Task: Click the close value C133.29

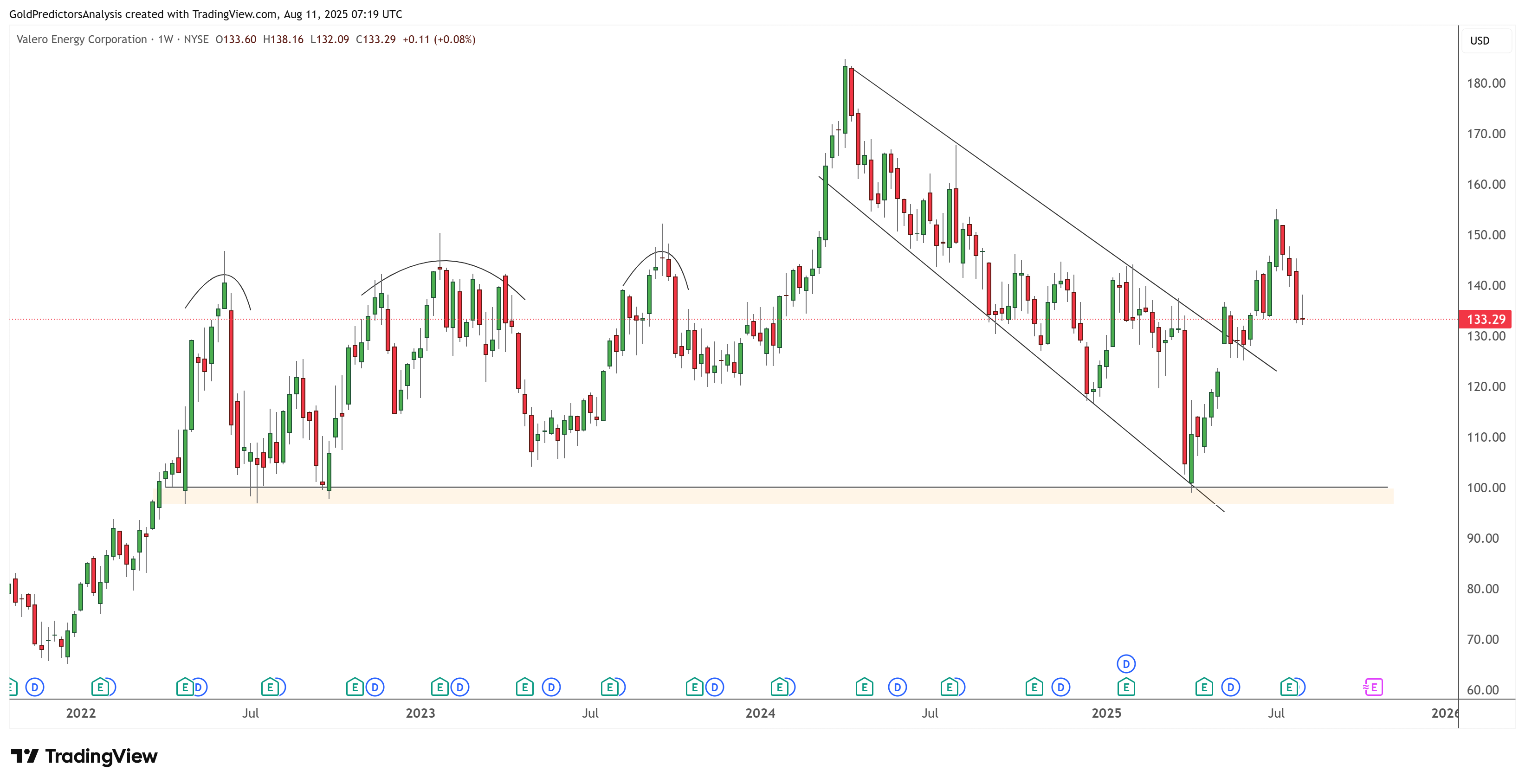Action: coord(375,39)
